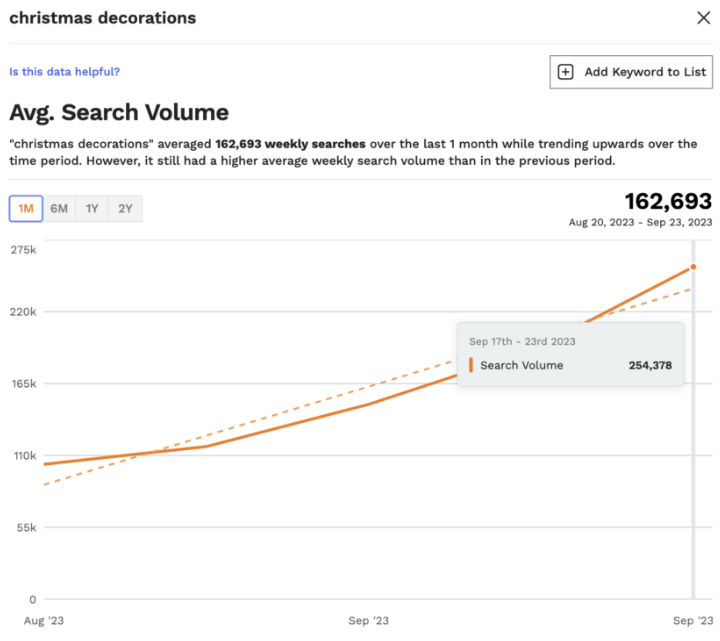Click the Avg. Search Volume heading
This screenshot has height=641, width=720.
119,112
